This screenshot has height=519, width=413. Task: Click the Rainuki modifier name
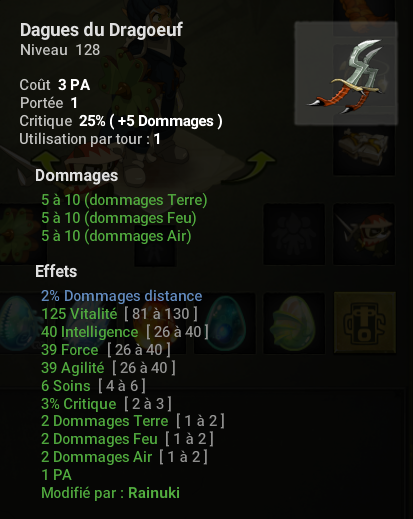[x=154, y=493]
